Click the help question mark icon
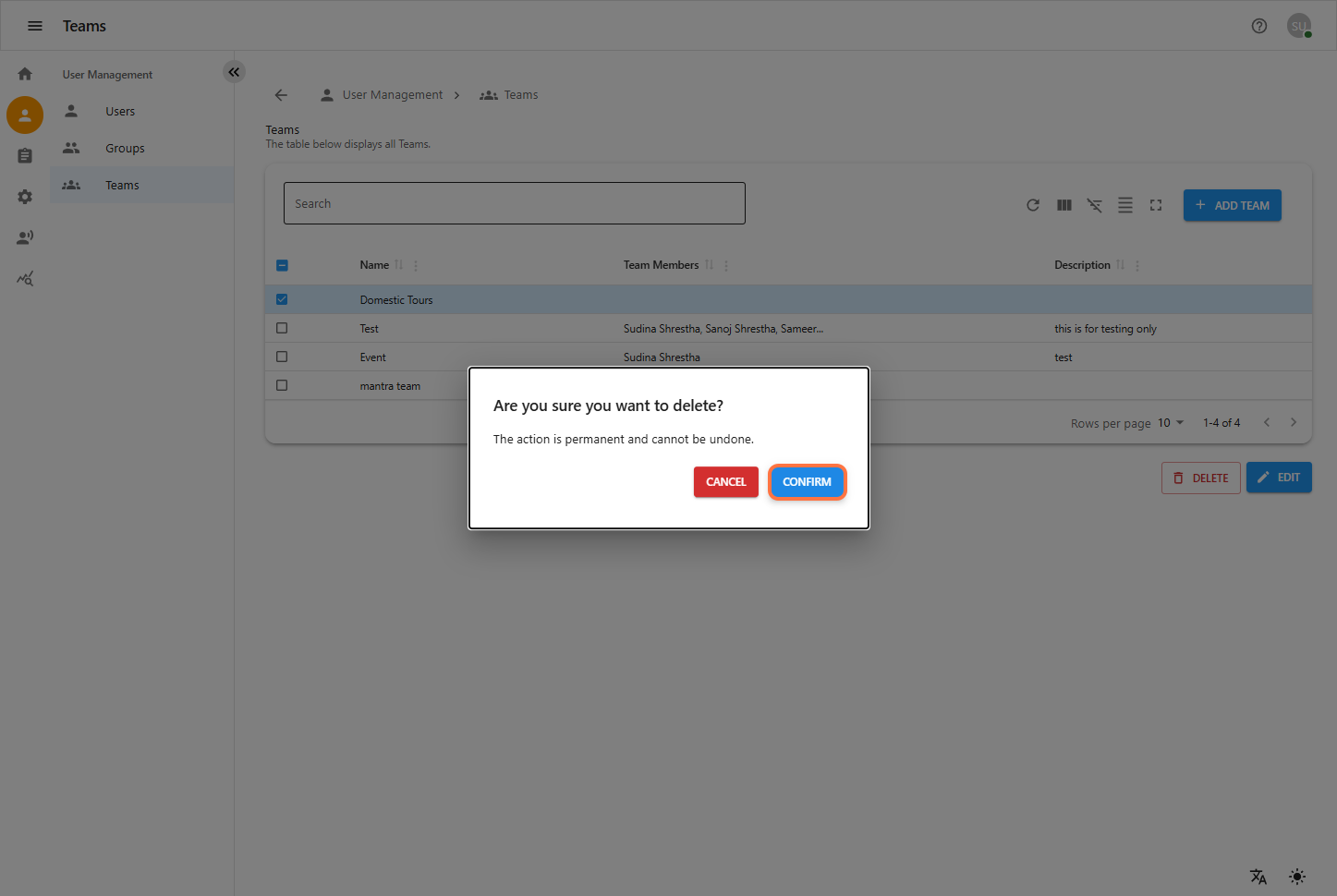Image resolution: width=1337 pixels, height=896 pixels. [x=1258, y=26]
